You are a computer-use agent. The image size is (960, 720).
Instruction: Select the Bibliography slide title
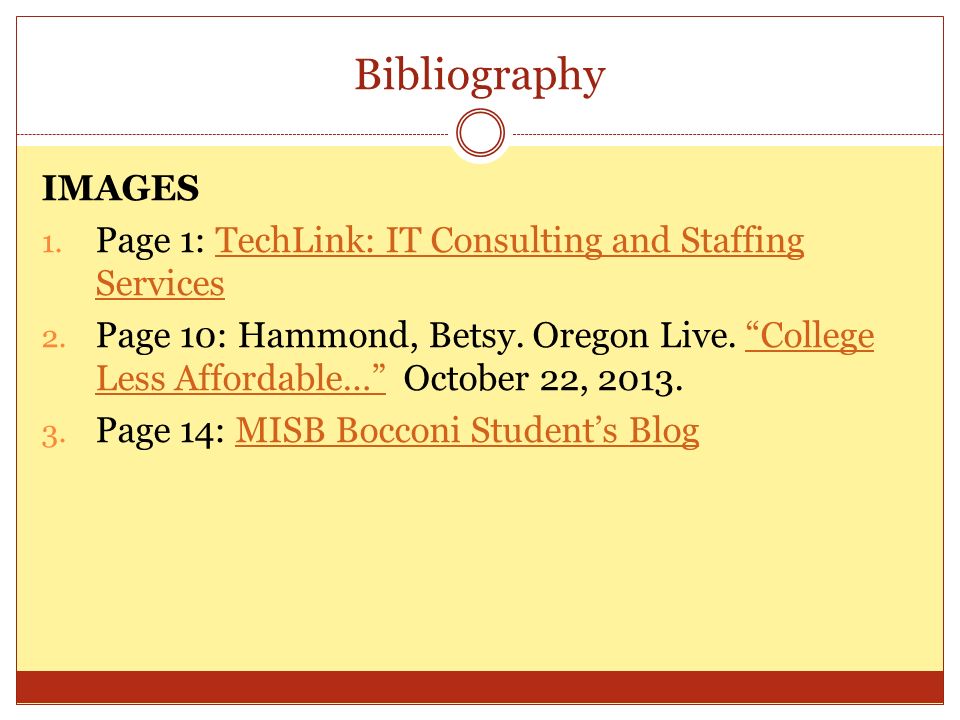tap(480, 76)
